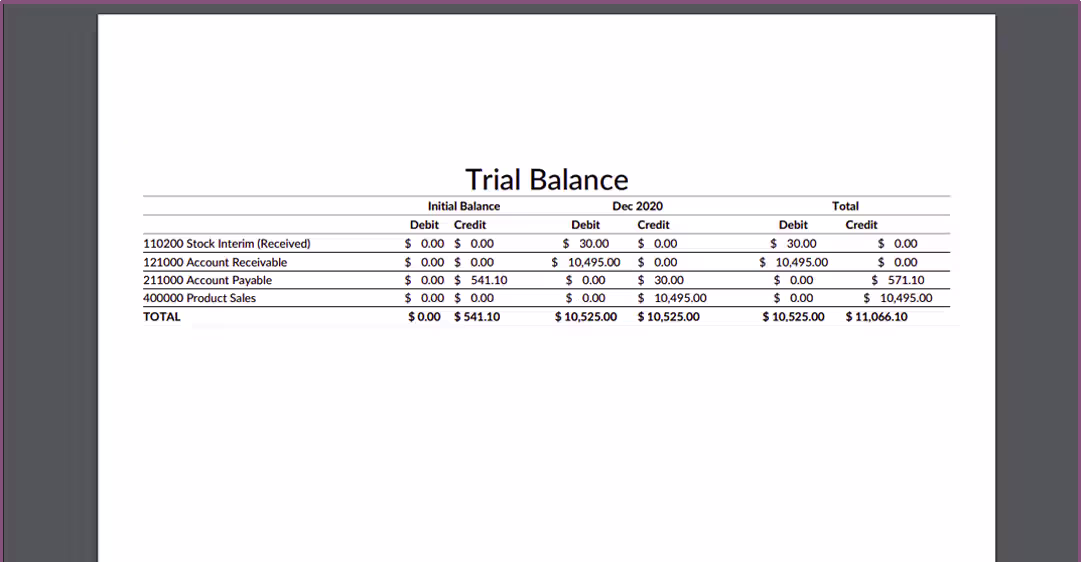Click TOTAL row initial credit $ 541.10
This screenshot has height=562, width=1081.
pos(477,317)
